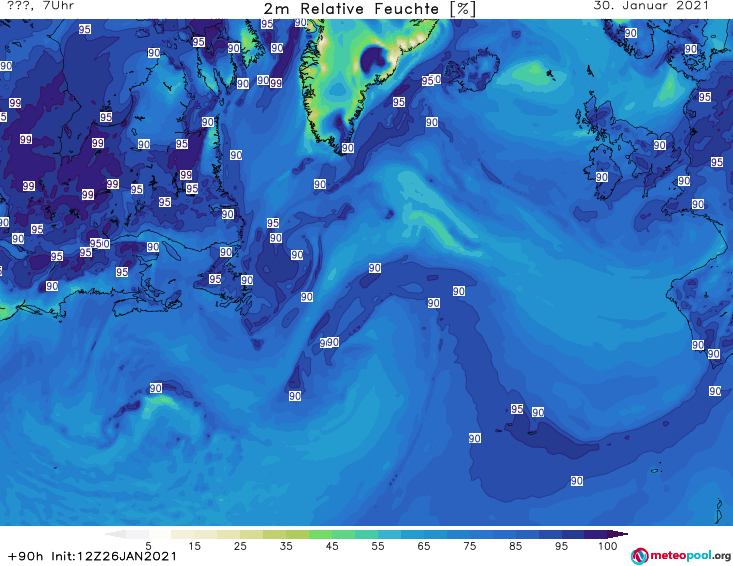This screenshot has height=566, width=733.
Task: Click the legend value "45"
Action: (x=332, y=546)
